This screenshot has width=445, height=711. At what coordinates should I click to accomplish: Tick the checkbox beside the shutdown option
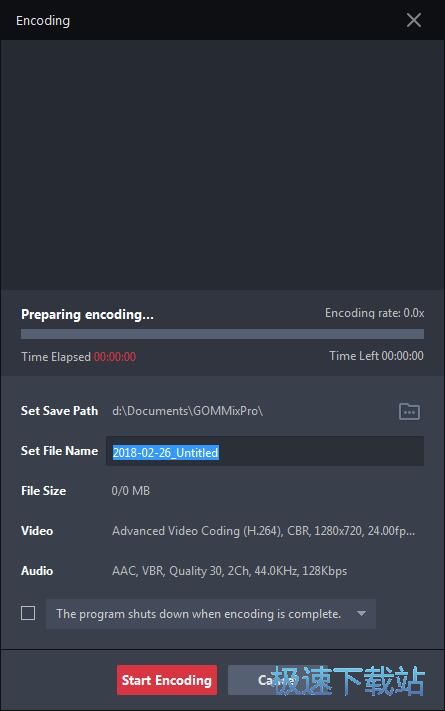click(28, 613)
